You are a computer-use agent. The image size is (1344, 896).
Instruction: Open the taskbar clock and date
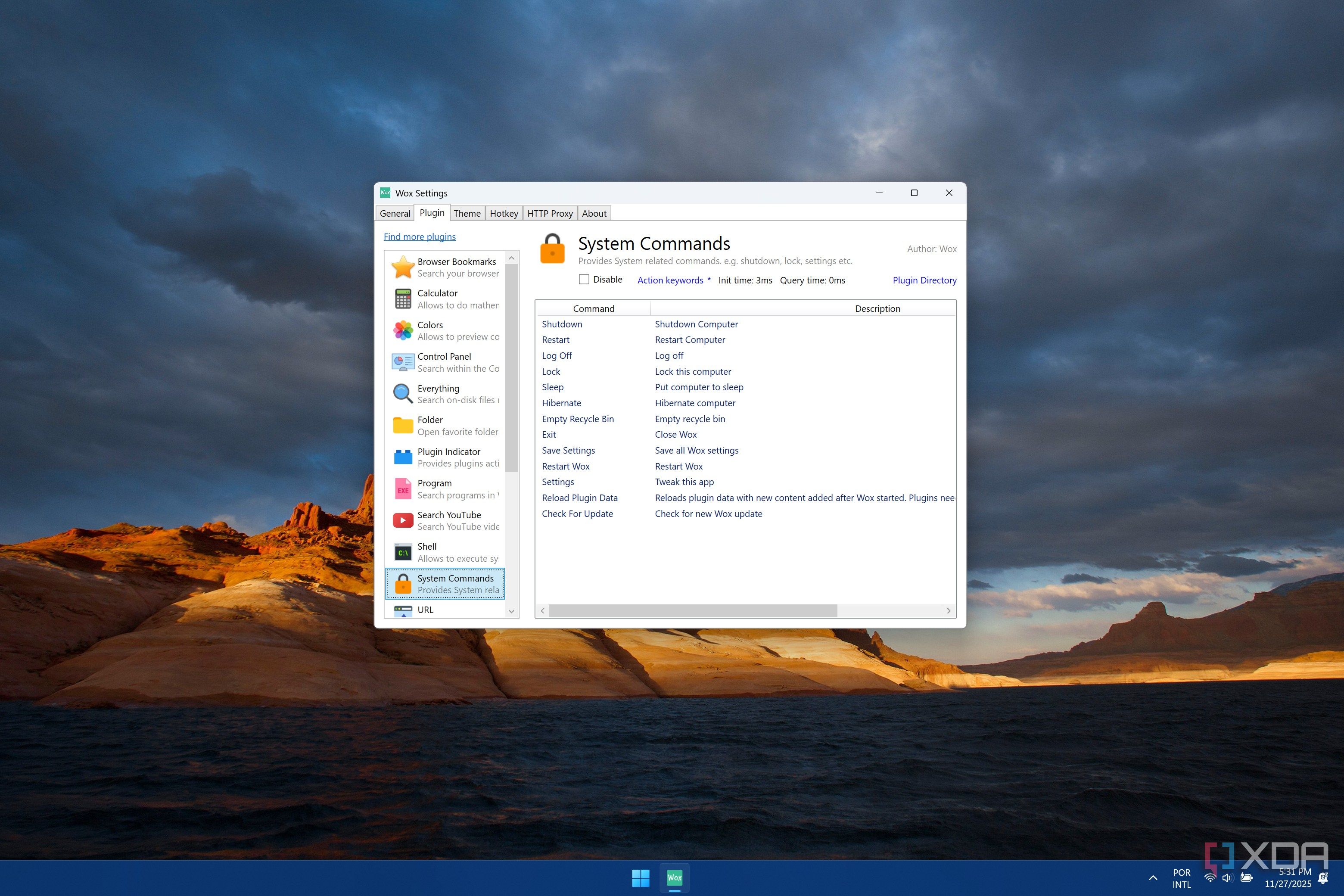[1288, 878]
